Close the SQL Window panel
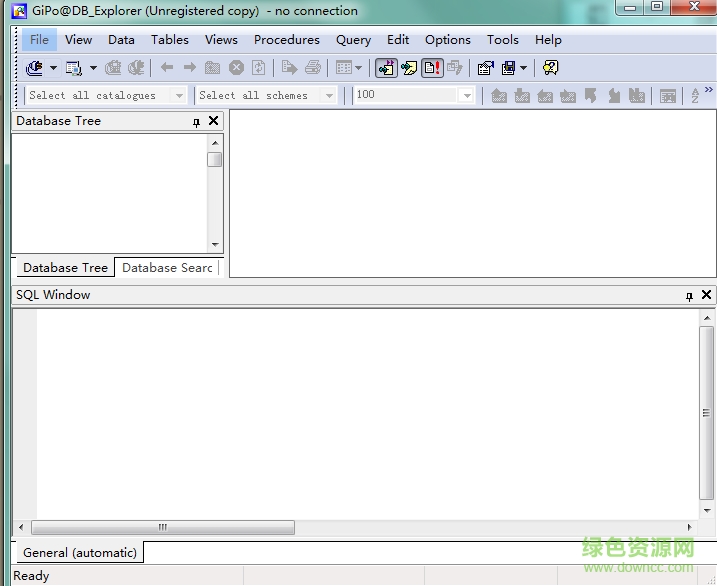 click(706, 295)
